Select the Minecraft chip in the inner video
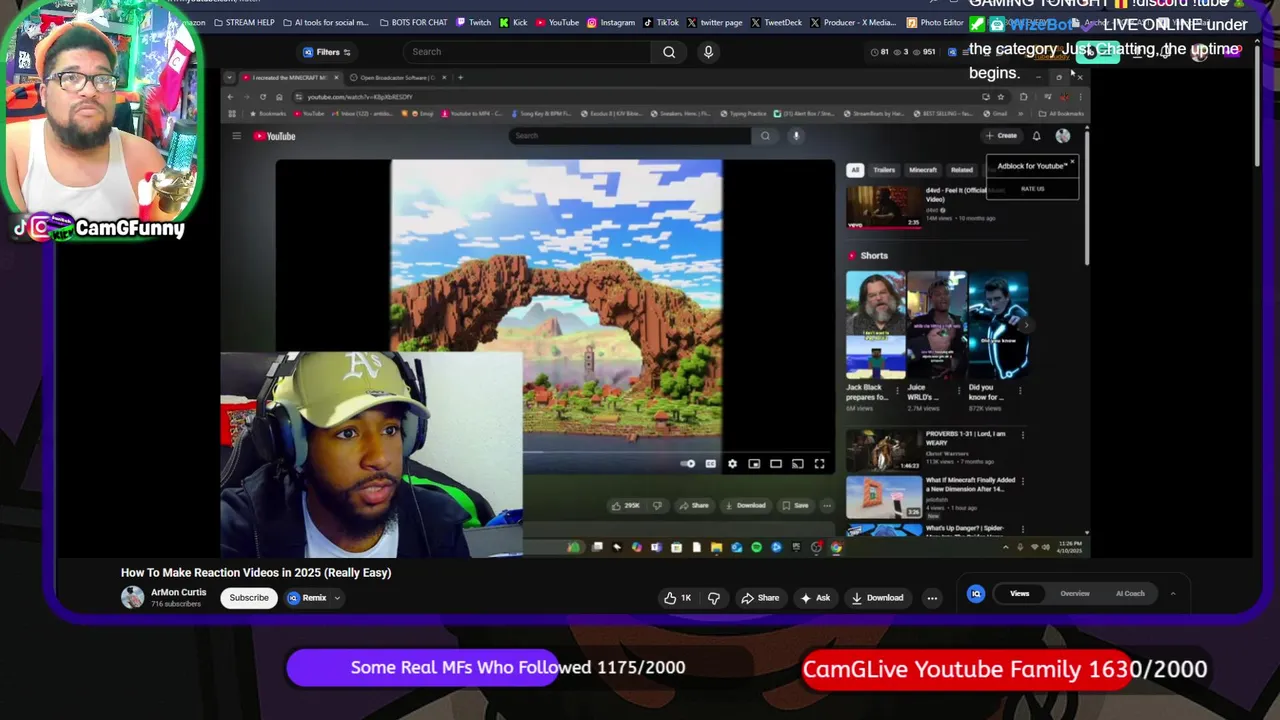The width and height of the screenshot is (1280, 720). point(923,170)
